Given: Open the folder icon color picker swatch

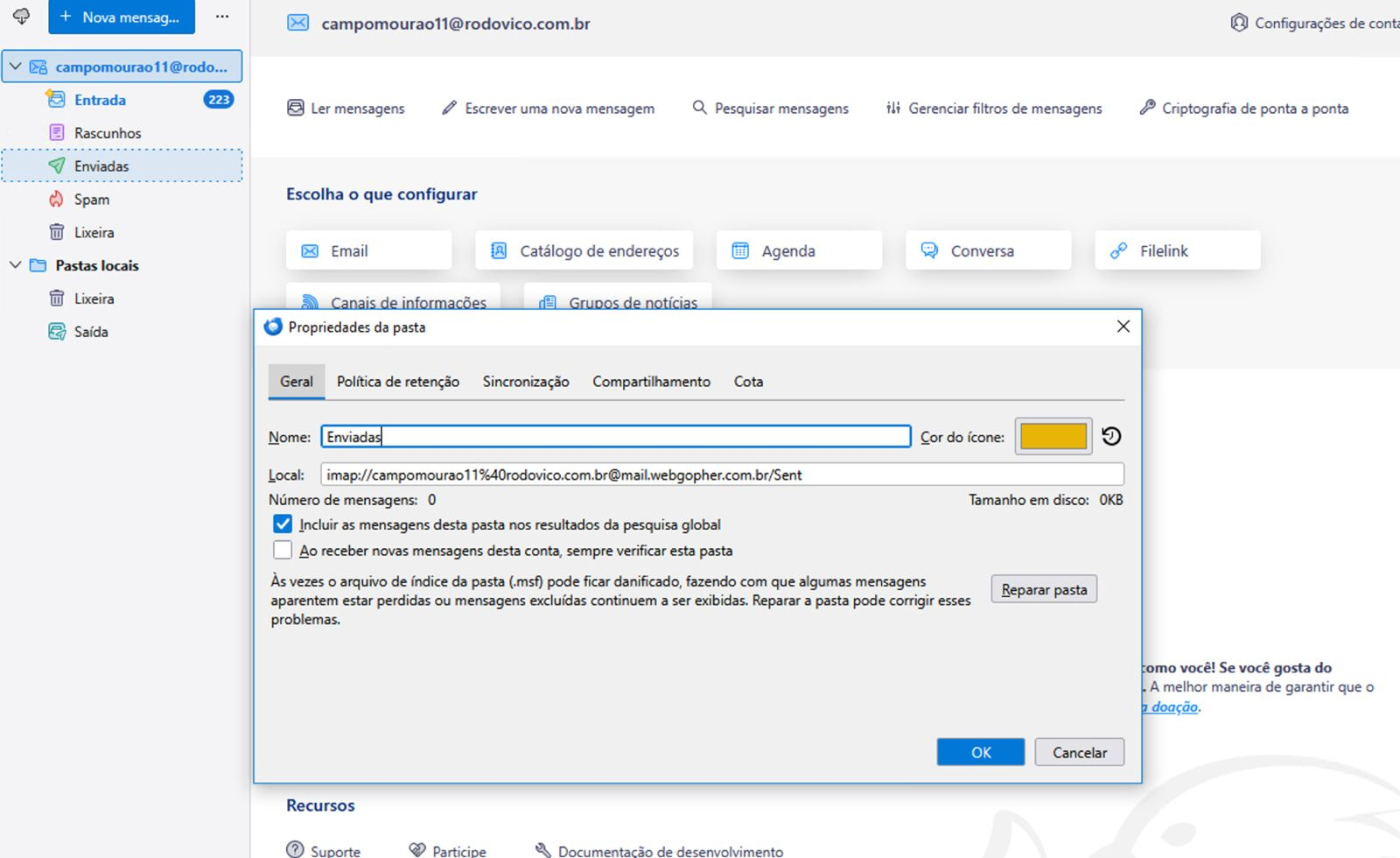Looking at the screenshot, I should click(1053, 436).
